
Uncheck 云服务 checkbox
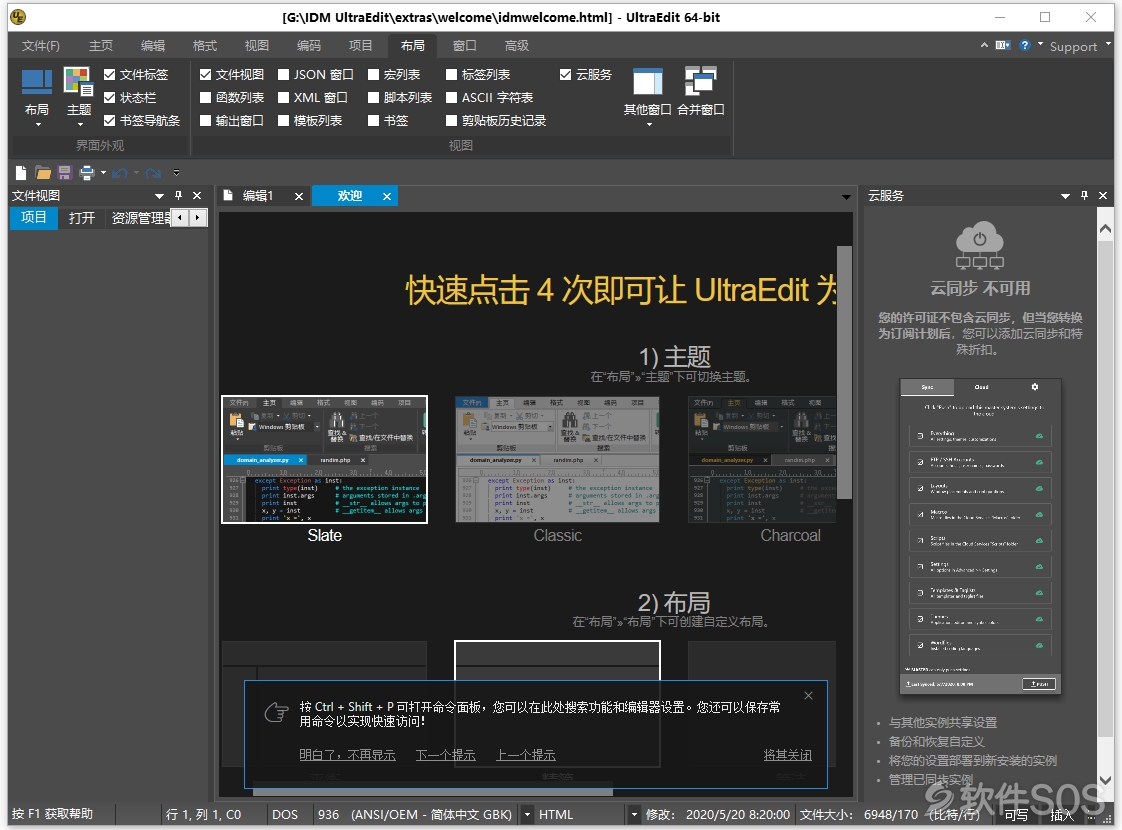[x=565, y=74]
